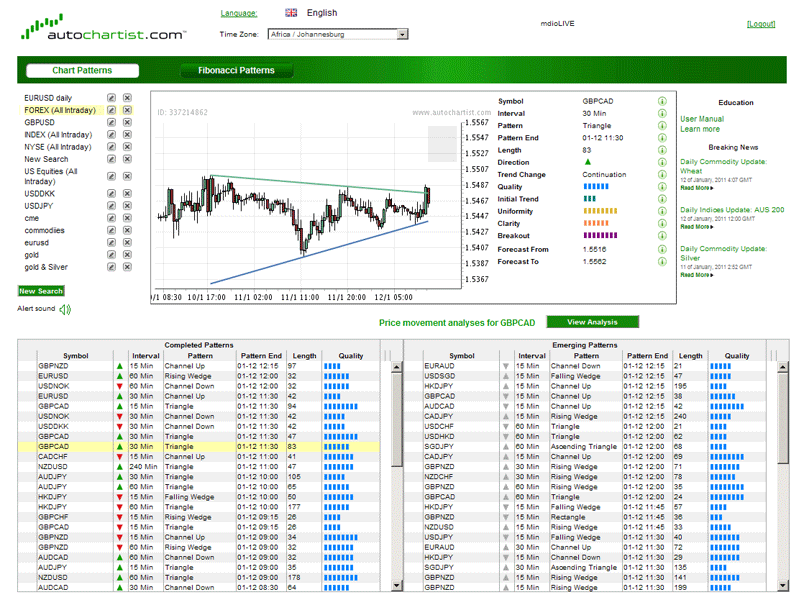Open the Language link
The width and height of the screenshot is (804, 600).
point(239,13)
